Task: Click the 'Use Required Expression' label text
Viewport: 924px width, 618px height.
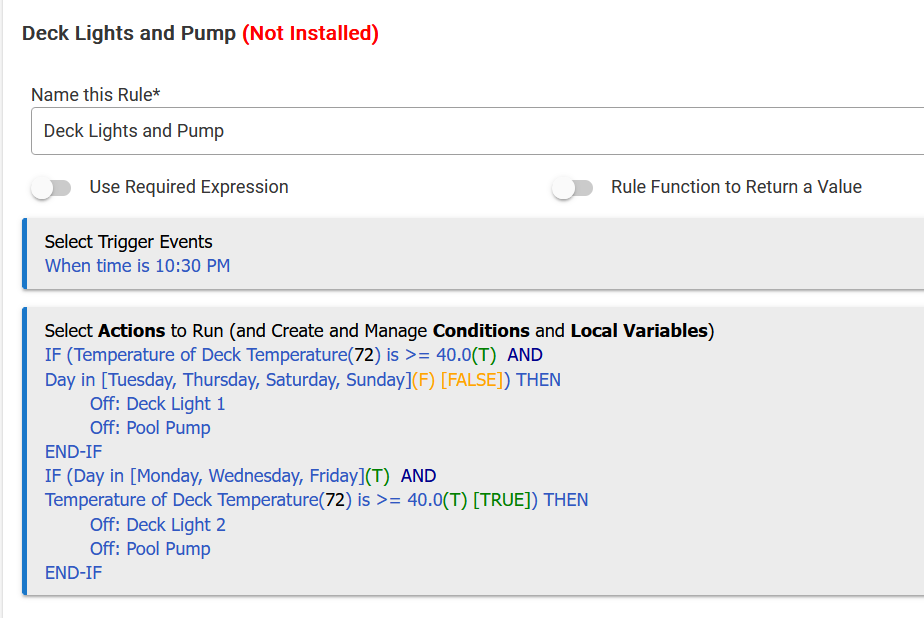Action: coord(188,187)
